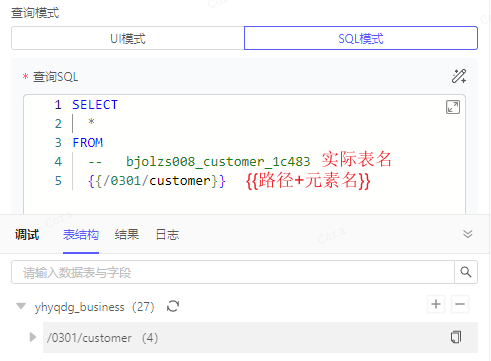Image resolution: width=491 pixels, height=361 pixels.
Task: Select SQL模式 query mode
Action: pos(361,38)
